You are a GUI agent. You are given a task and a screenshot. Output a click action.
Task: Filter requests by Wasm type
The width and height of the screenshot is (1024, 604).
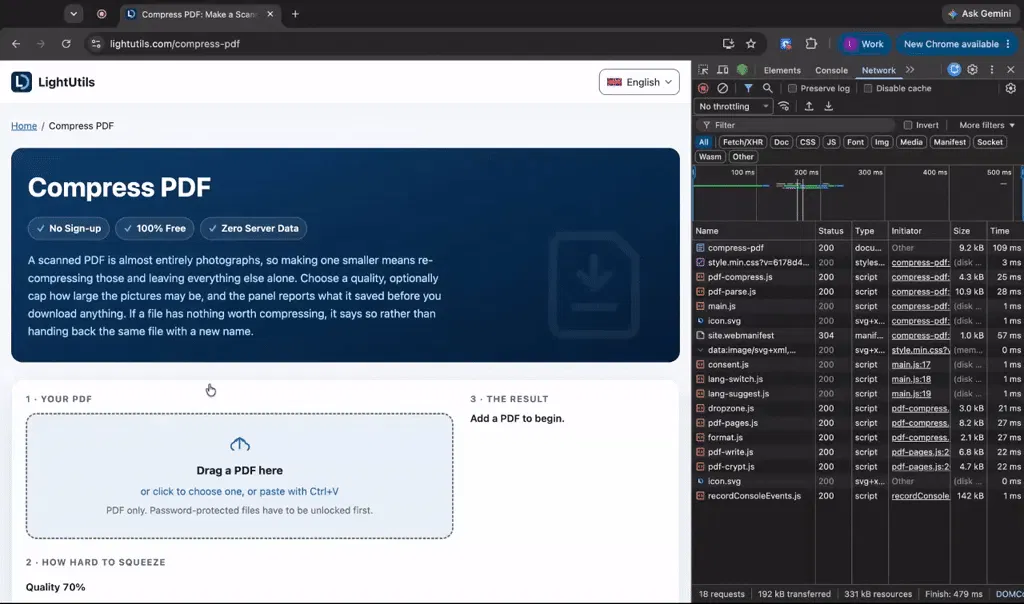click(710, 157)
